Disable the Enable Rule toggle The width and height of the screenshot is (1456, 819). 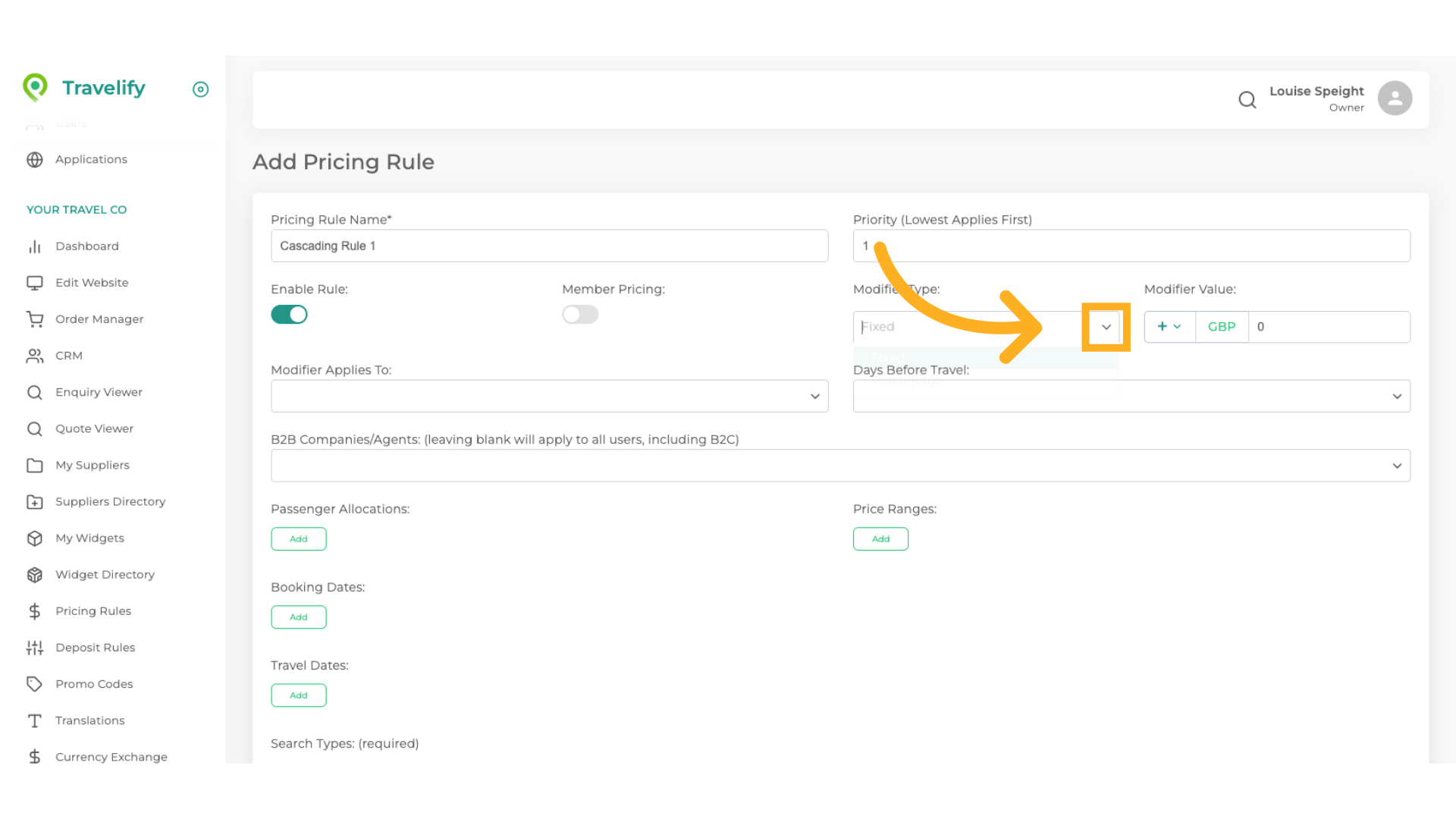point(289,315)
